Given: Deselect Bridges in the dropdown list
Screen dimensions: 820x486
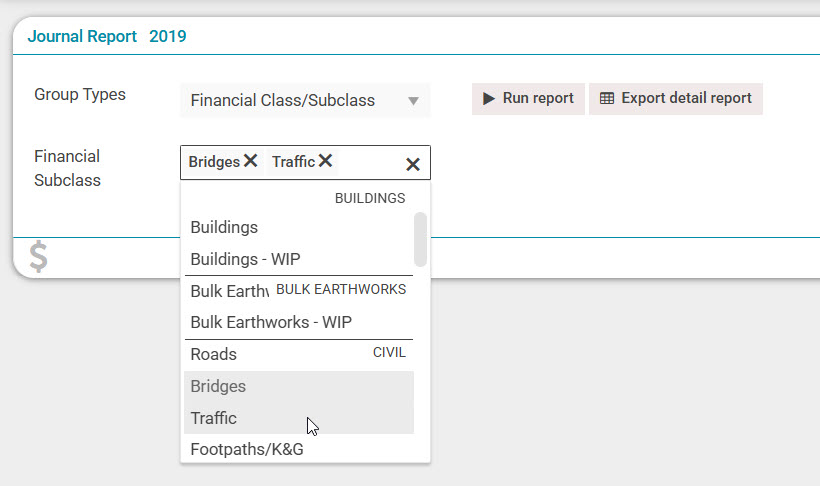Looking at the screenshot, I should pos(218,386).
